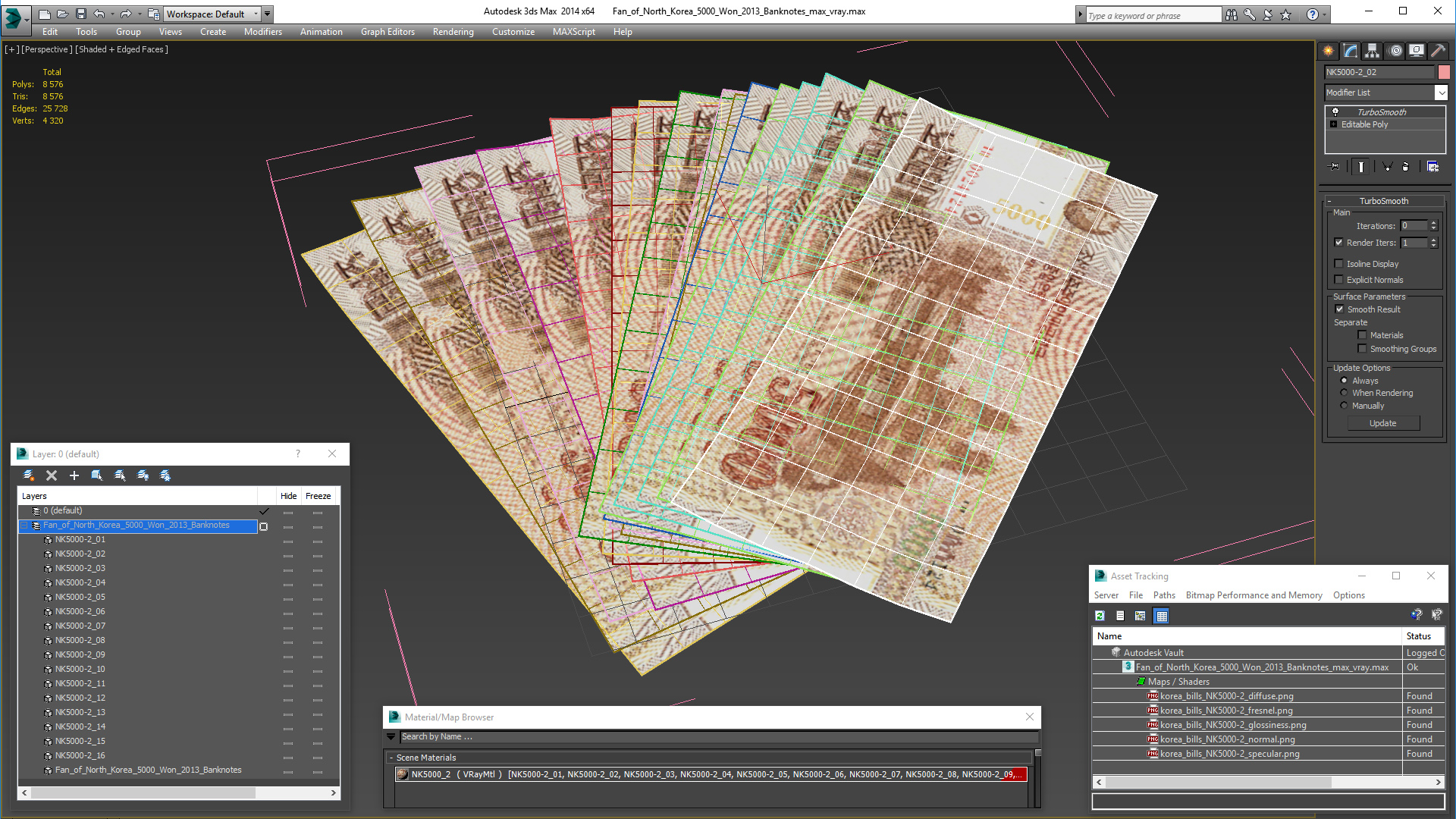Save the scene using the floppy disk icon
Screen dimensions: 1456x819
tap(80, 14)
